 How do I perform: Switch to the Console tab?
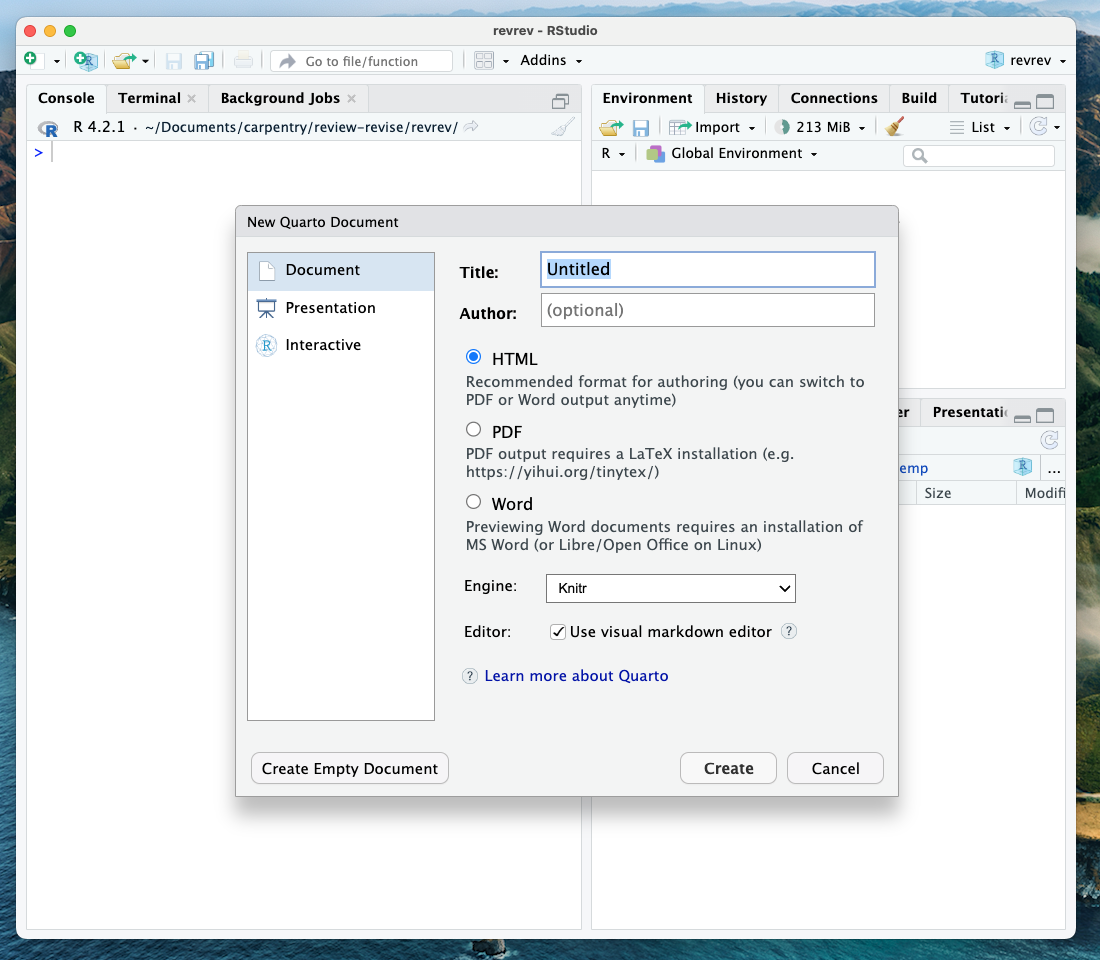(x=66, y=98)
